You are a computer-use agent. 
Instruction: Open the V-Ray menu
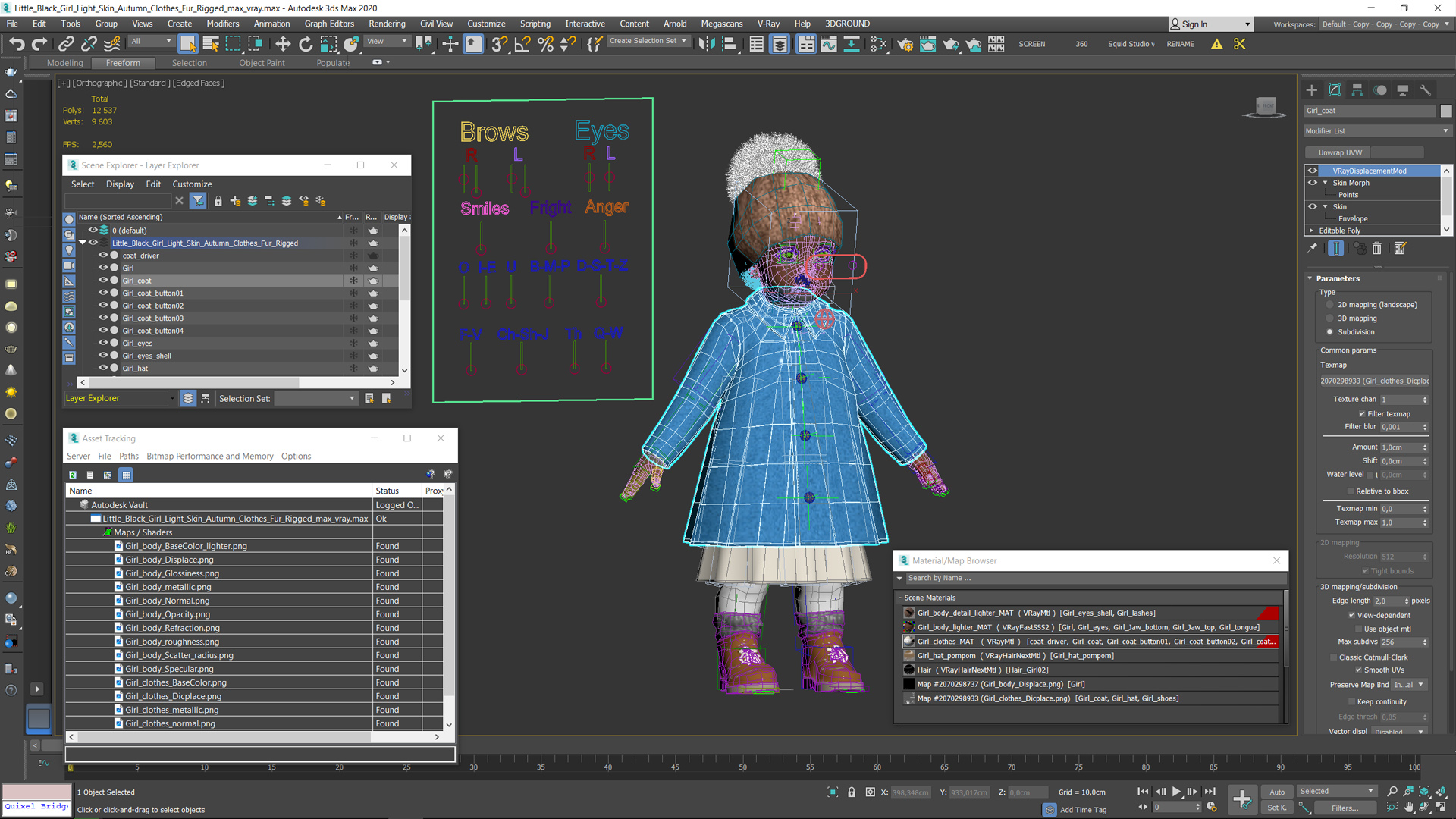768,24
